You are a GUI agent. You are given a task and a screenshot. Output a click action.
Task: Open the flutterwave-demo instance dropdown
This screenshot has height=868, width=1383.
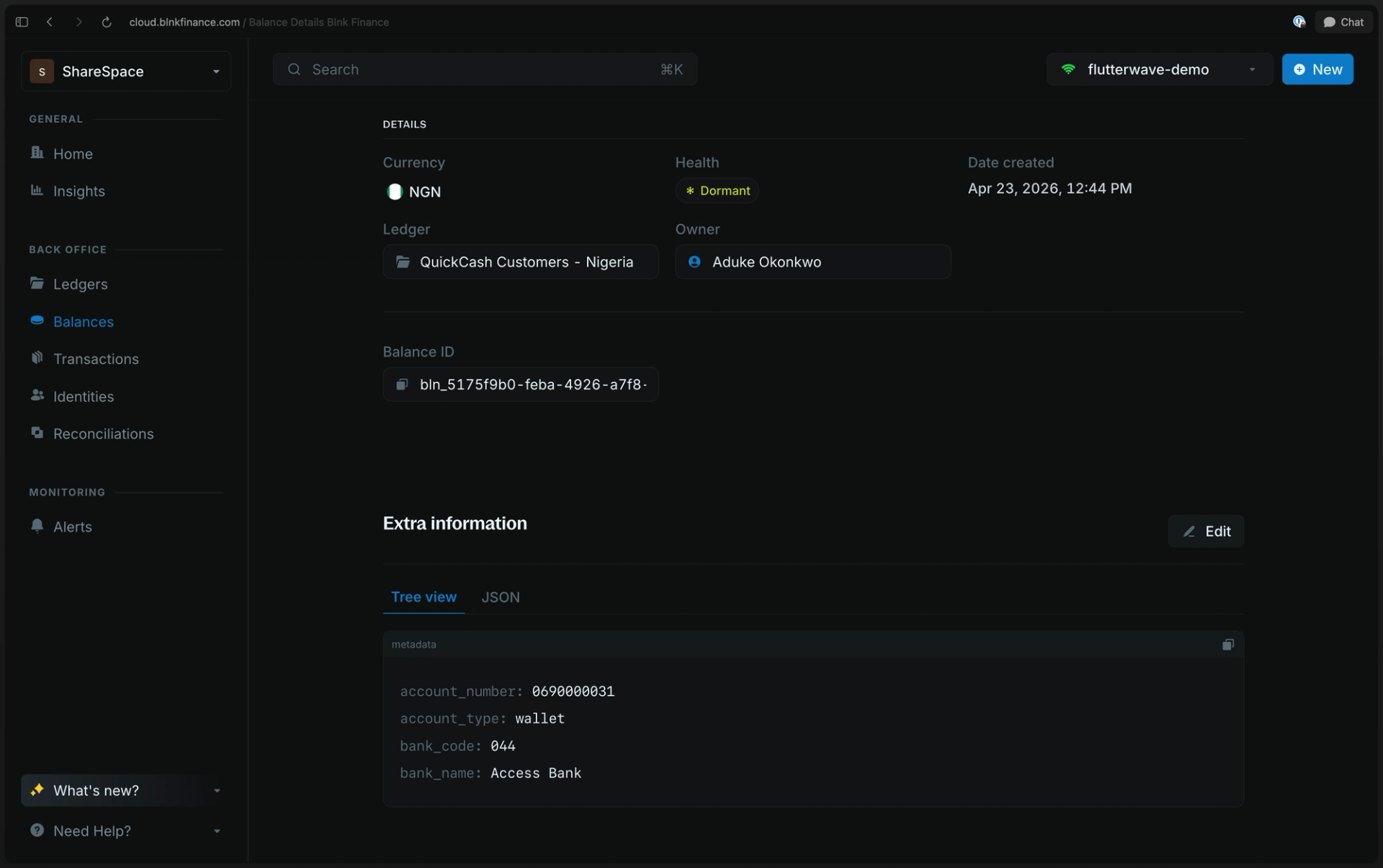click(x=1160, y=69)
